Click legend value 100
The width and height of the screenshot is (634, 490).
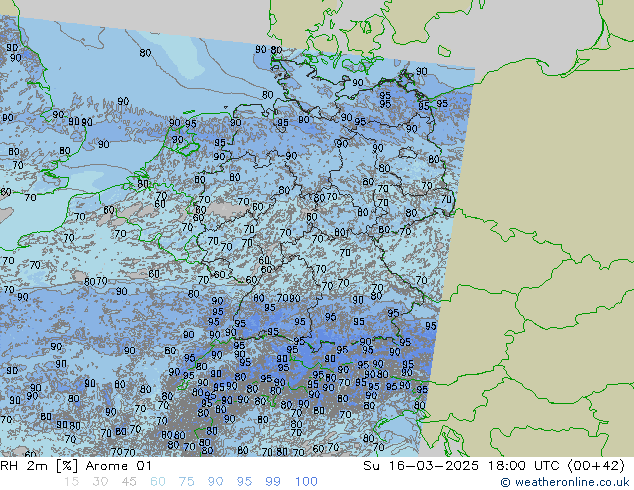306,482
